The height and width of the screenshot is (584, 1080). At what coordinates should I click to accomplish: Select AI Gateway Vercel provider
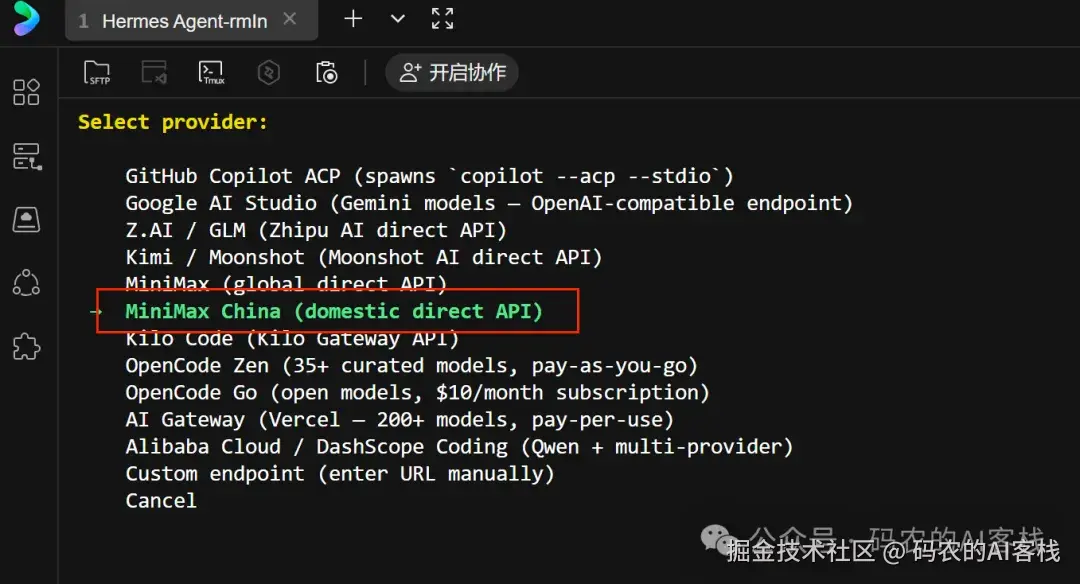(399, 419)
